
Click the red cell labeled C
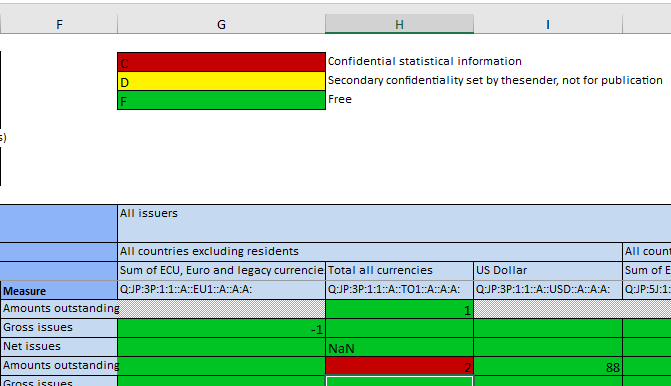(221, 62)
